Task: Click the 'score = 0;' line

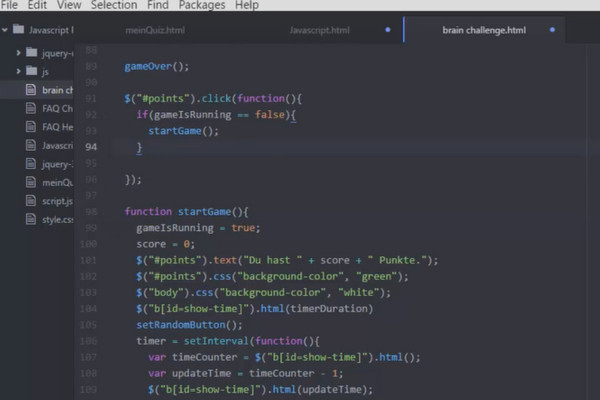Action: point(166,244)
